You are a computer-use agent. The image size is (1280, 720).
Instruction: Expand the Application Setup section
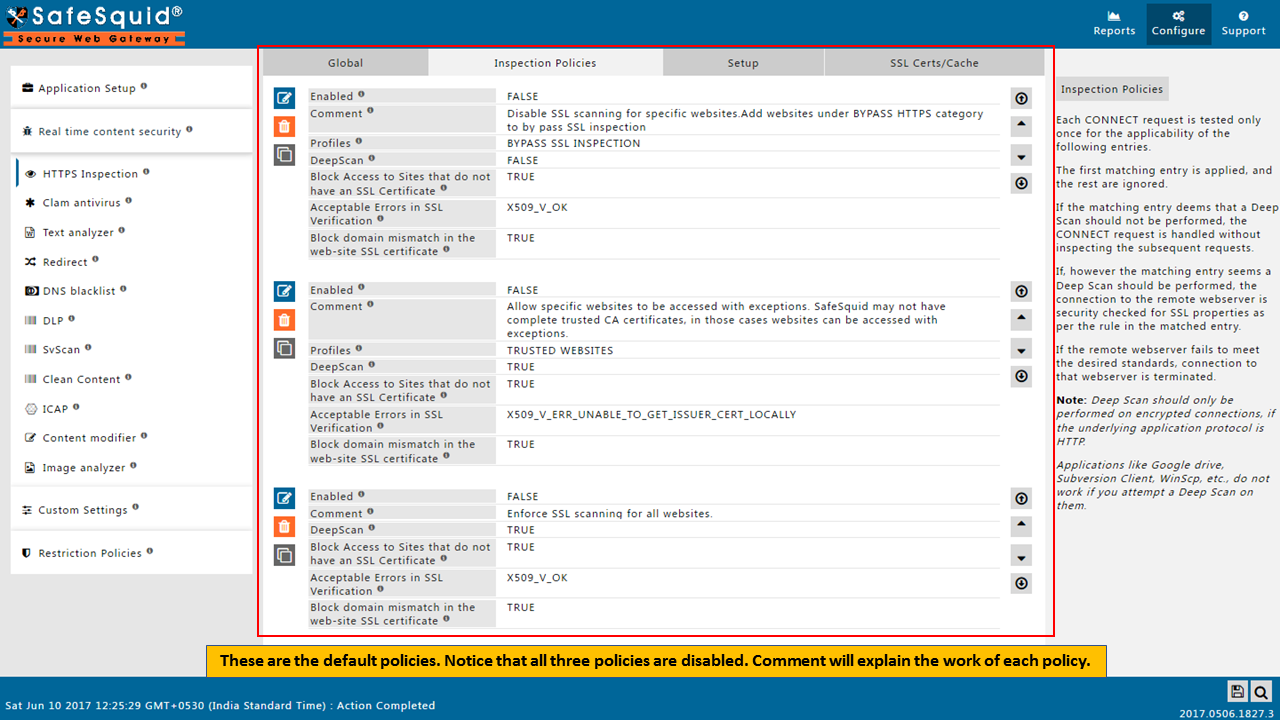(x=87, y=88)
